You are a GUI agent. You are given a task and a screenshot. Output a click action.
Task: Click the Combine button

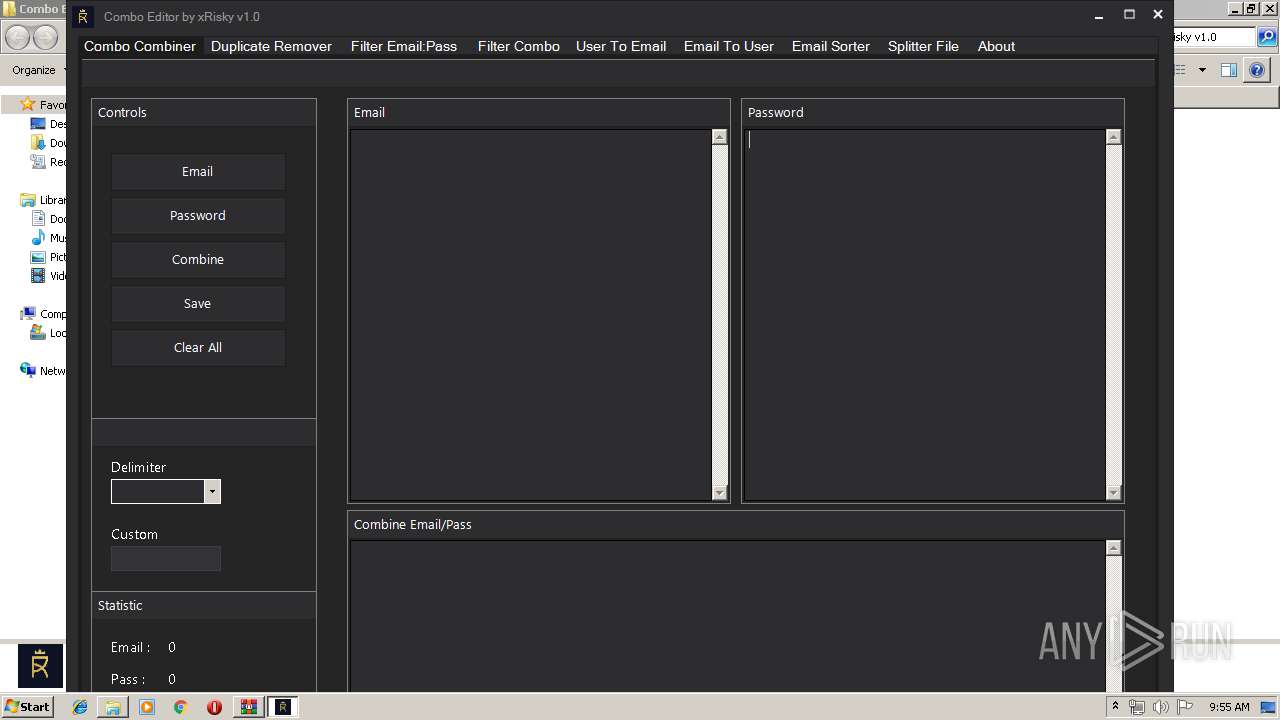click(198, 260)
